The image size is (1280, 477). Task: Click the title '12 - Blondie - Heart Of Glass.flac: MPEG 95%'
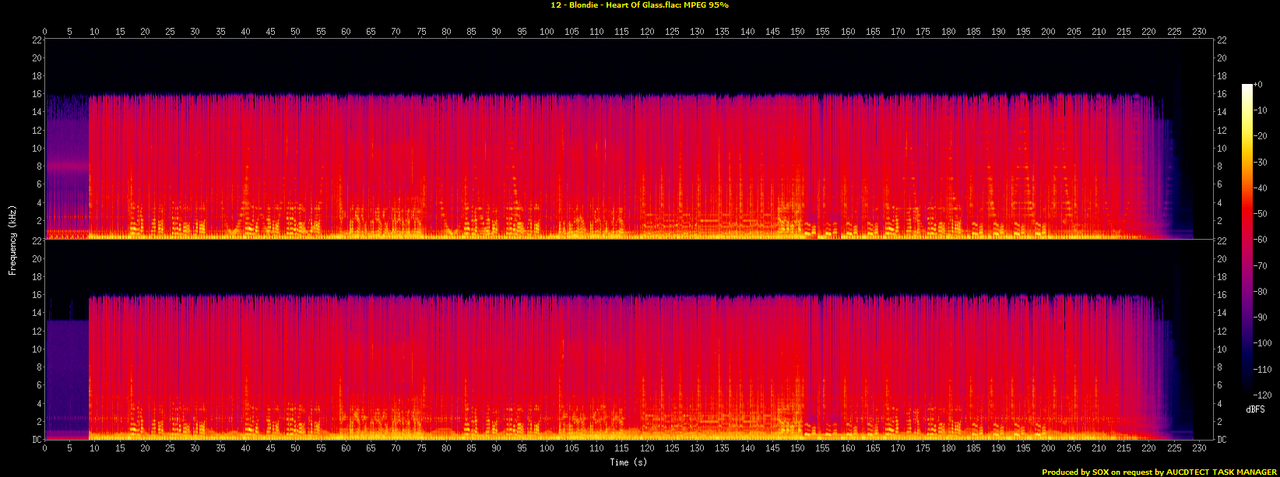(x=639, y=5)
